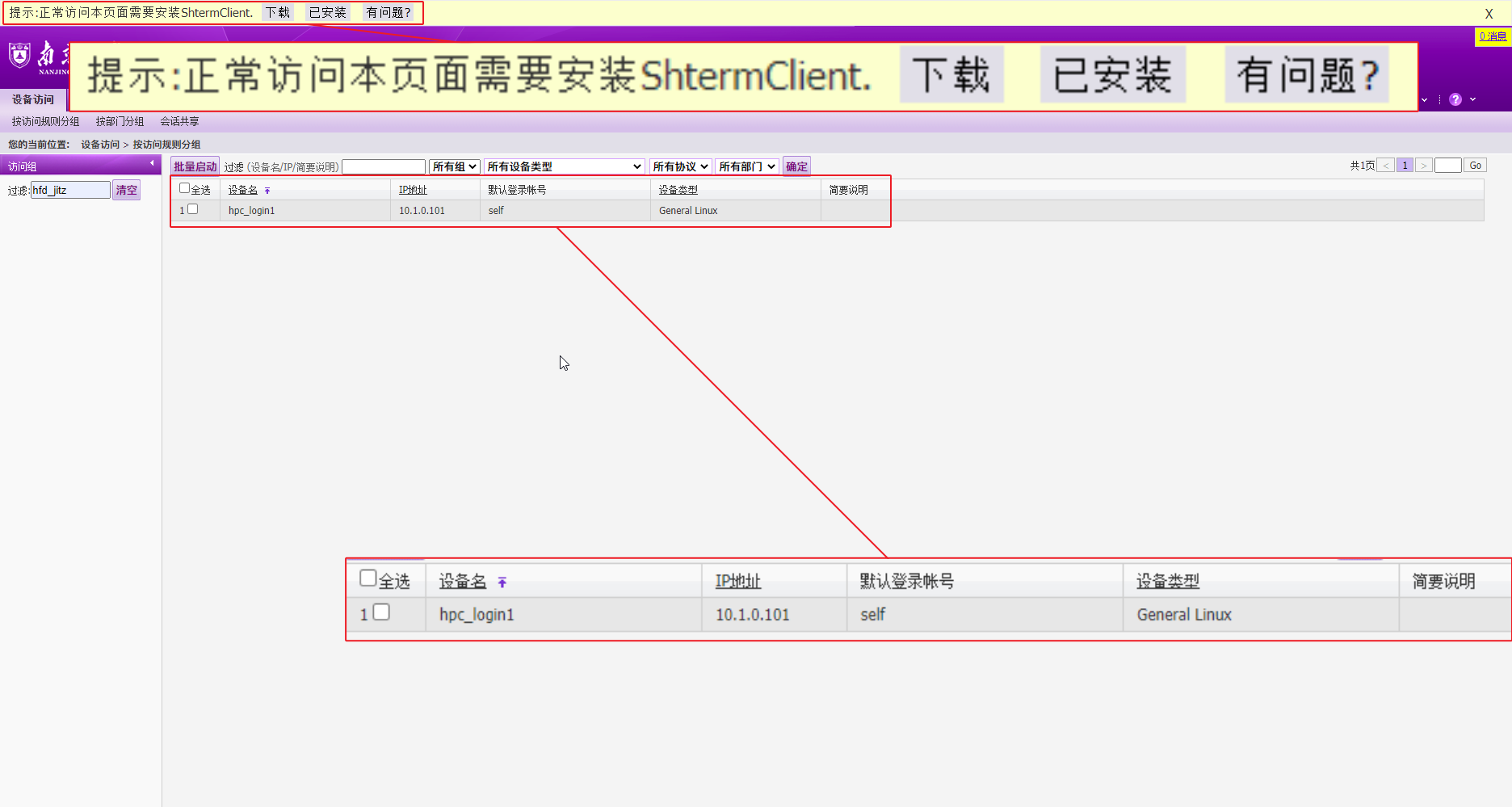Click the 有问题? button in hint bar
This screenshot has width=1512, height=807.
(388, 13)
